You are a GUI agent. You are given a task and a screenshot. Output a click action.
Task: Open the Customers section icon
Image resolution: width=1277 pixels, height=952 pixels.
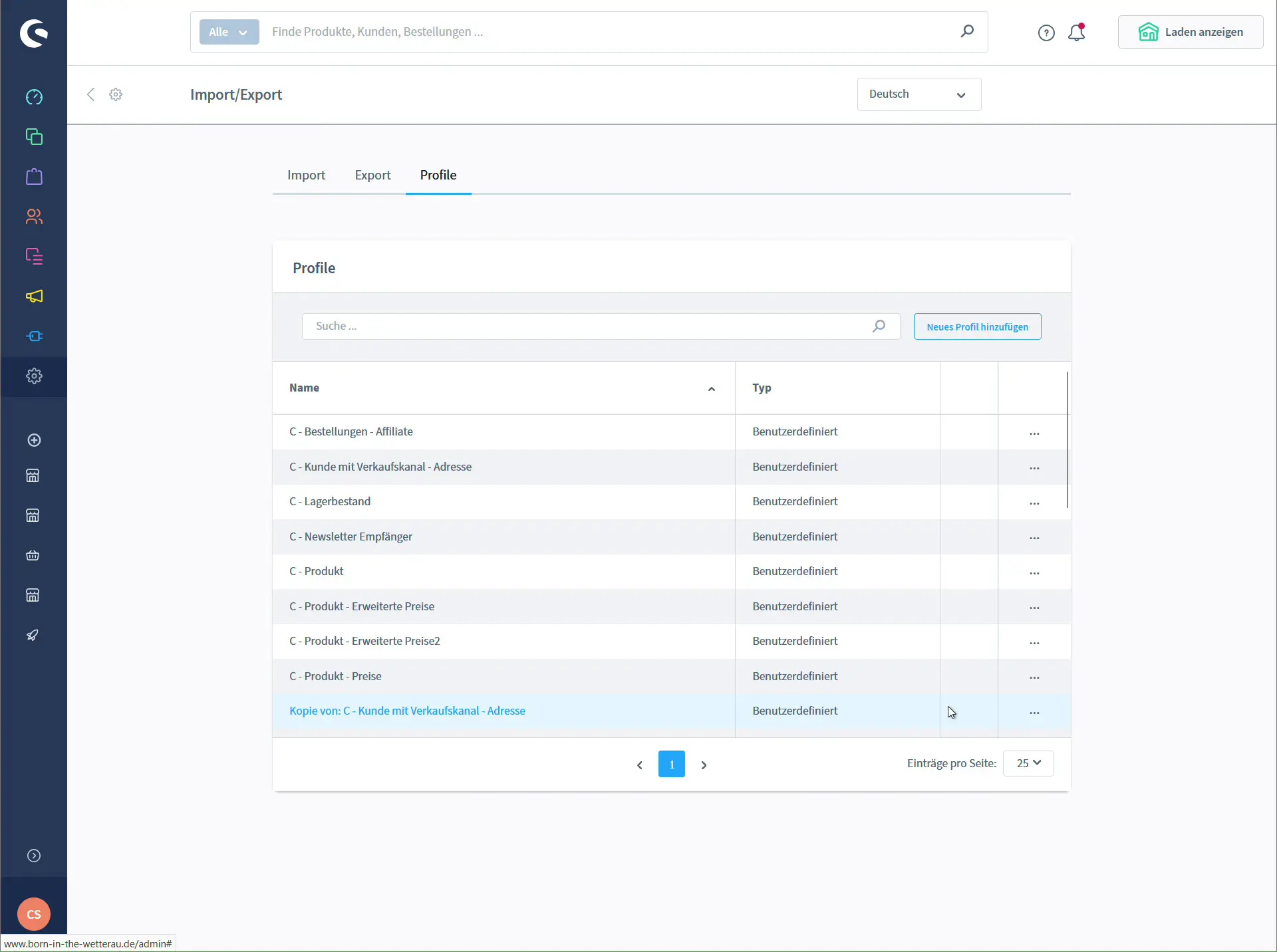(x=34, y=217)
